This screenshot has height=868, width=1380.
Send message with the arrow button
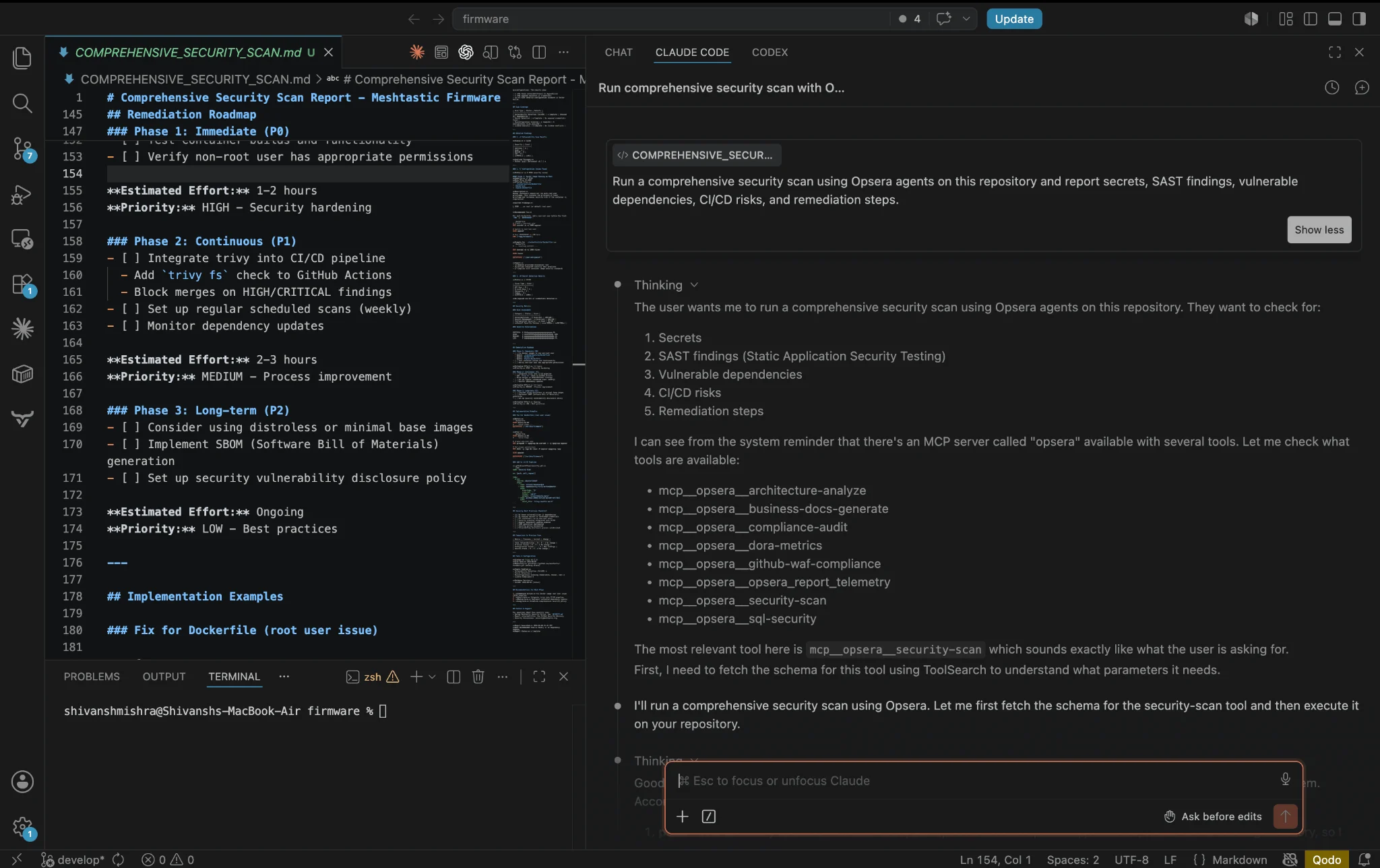click(1285, 817)
